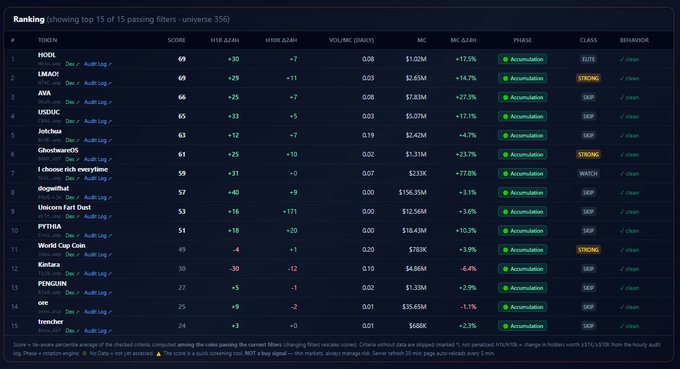Click the Ranking section title
This screenshot has height=369, width=680.
point(29,20)
